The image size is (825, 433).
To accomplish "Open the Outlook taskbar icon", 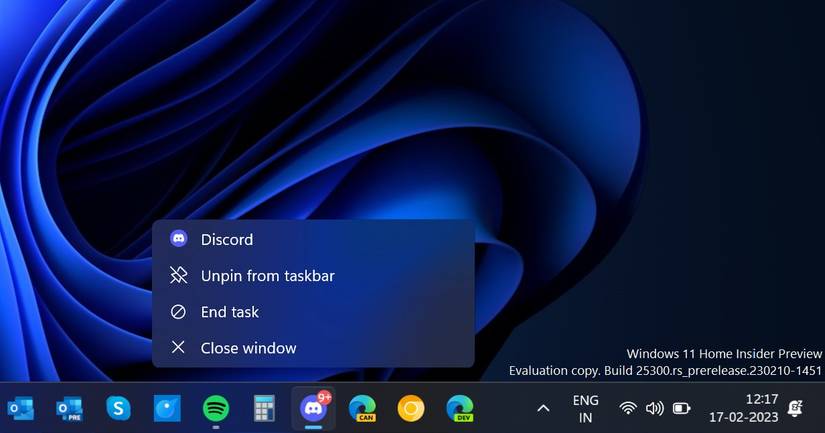I will [x=21, y=408].
